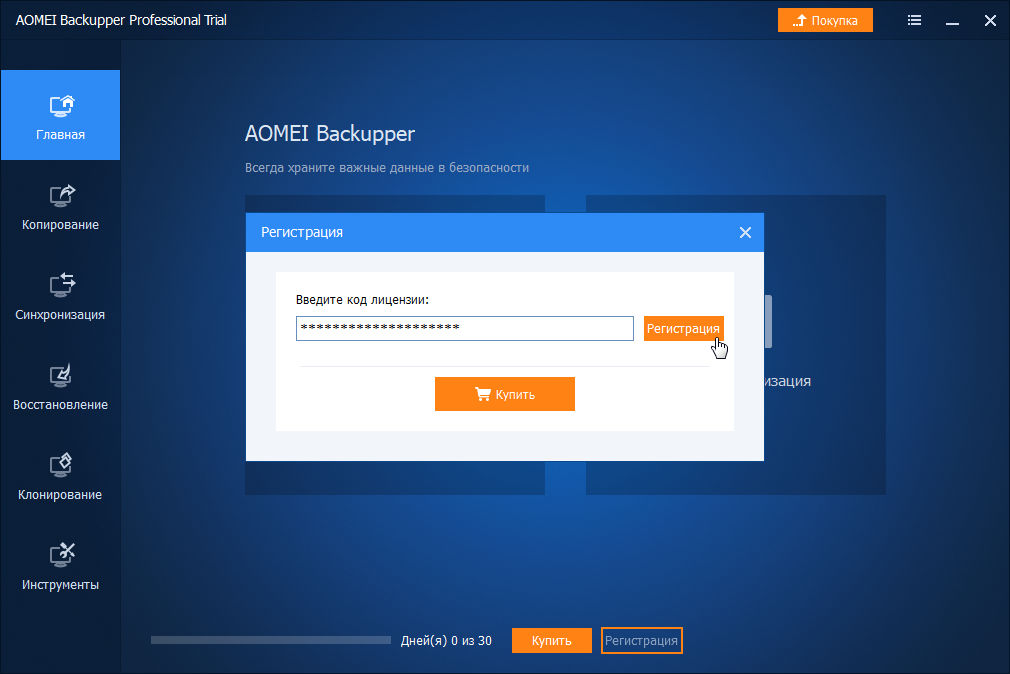Open the Копирование backup section
Viewport: 1010px width, 674px height.
(60, 206)
